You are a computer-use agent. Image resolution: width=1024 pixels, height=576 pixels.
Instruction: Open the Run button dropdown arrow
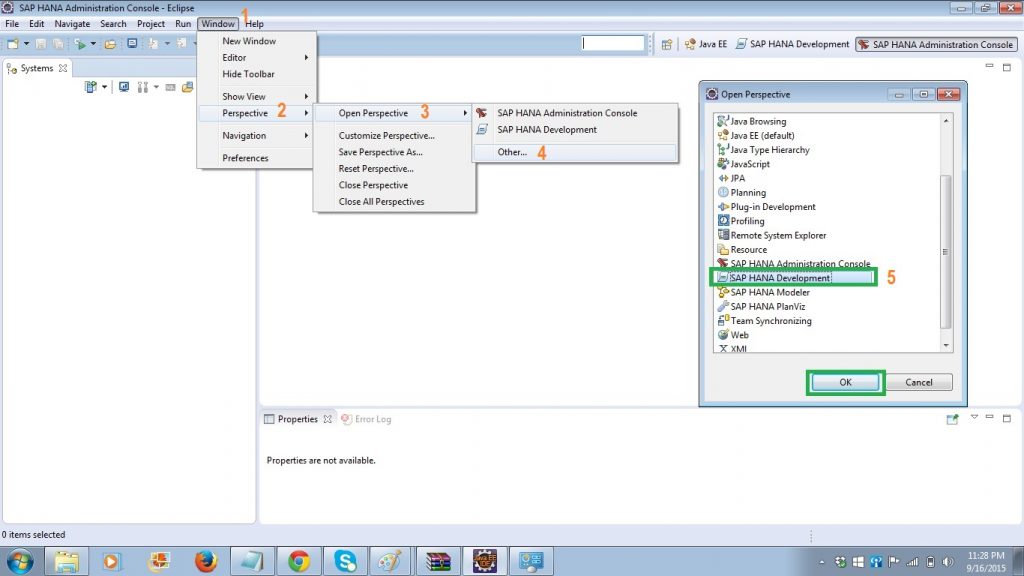point(93,44)
